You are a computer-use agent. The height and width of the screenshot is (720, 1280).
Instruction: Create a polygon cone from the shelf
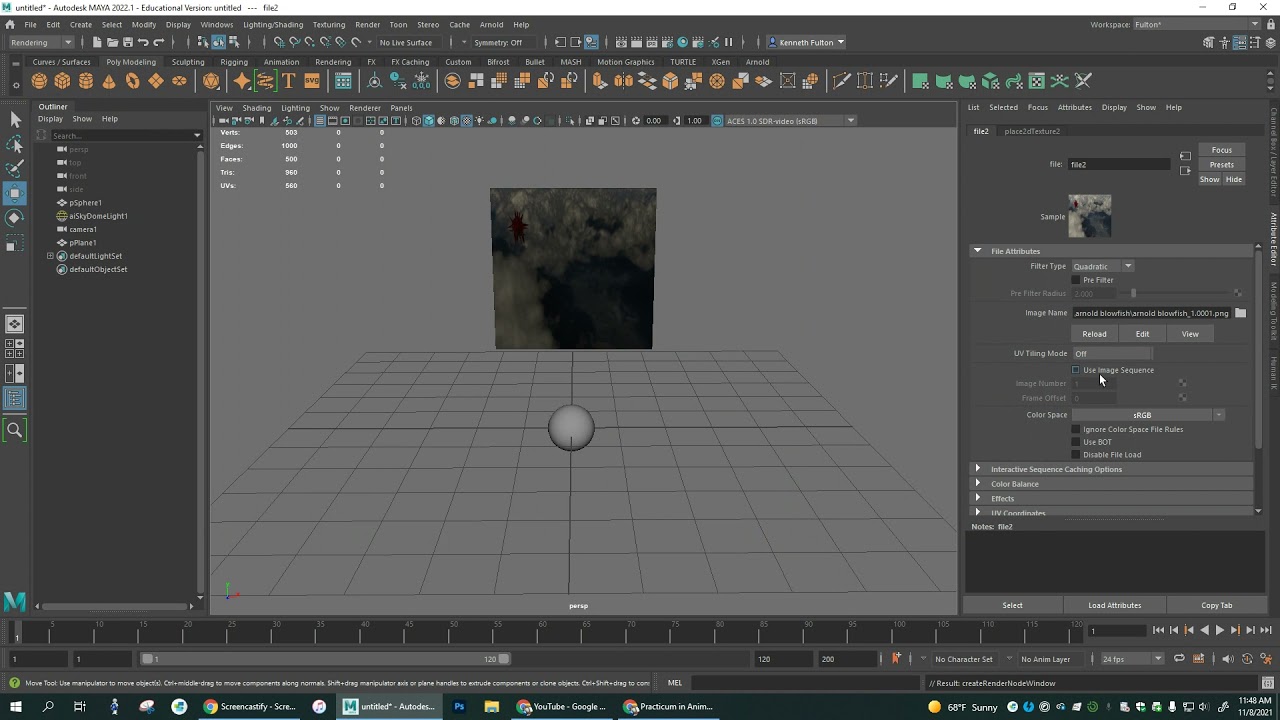click(x=109, y=81)
